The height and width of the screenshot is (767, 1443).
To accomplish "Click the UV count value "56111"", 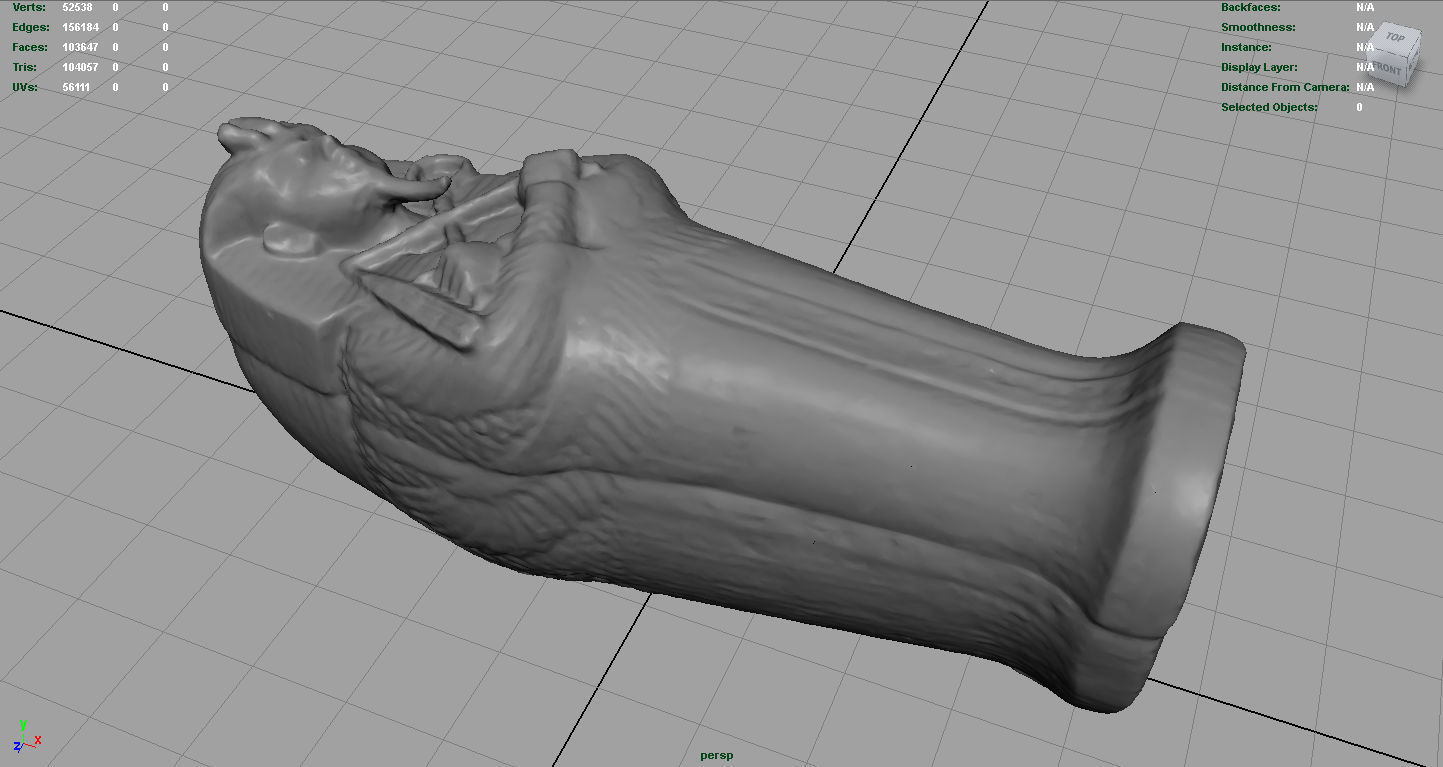I will (77, 87).
